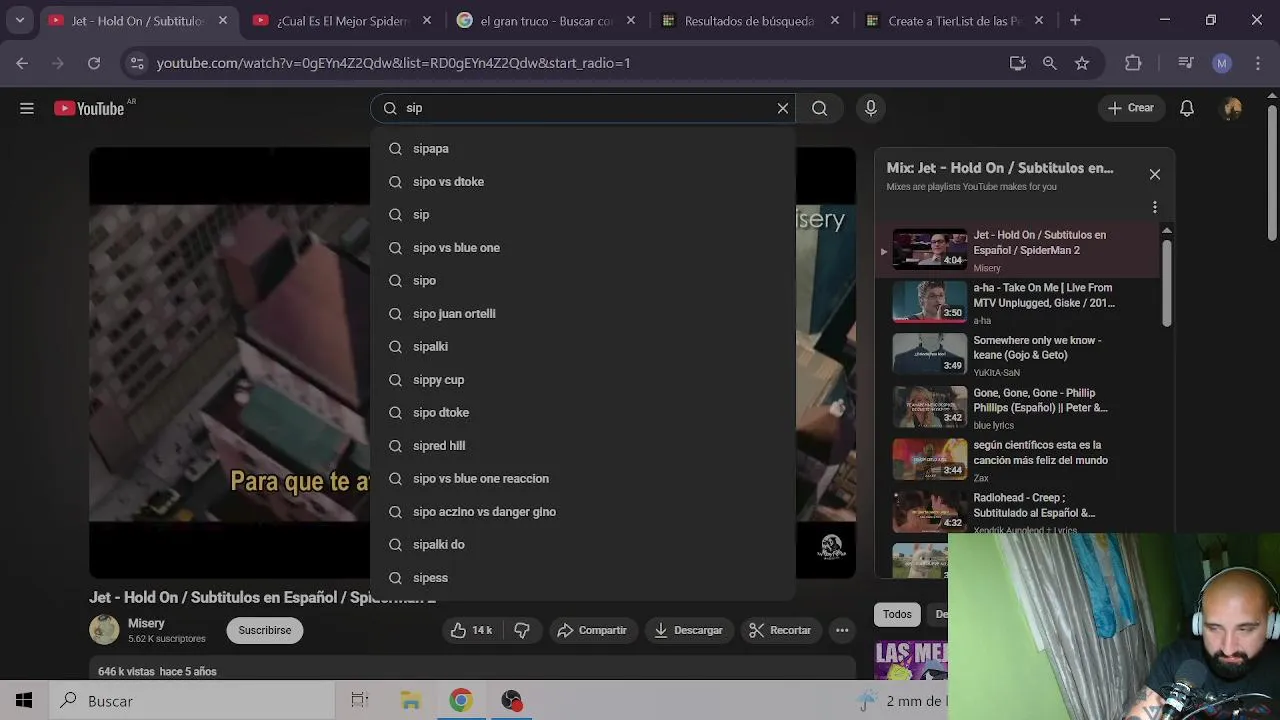Select the "sipess" suggestion
Viewport: 1280px width, 720px height.
(x=583, y=577)
